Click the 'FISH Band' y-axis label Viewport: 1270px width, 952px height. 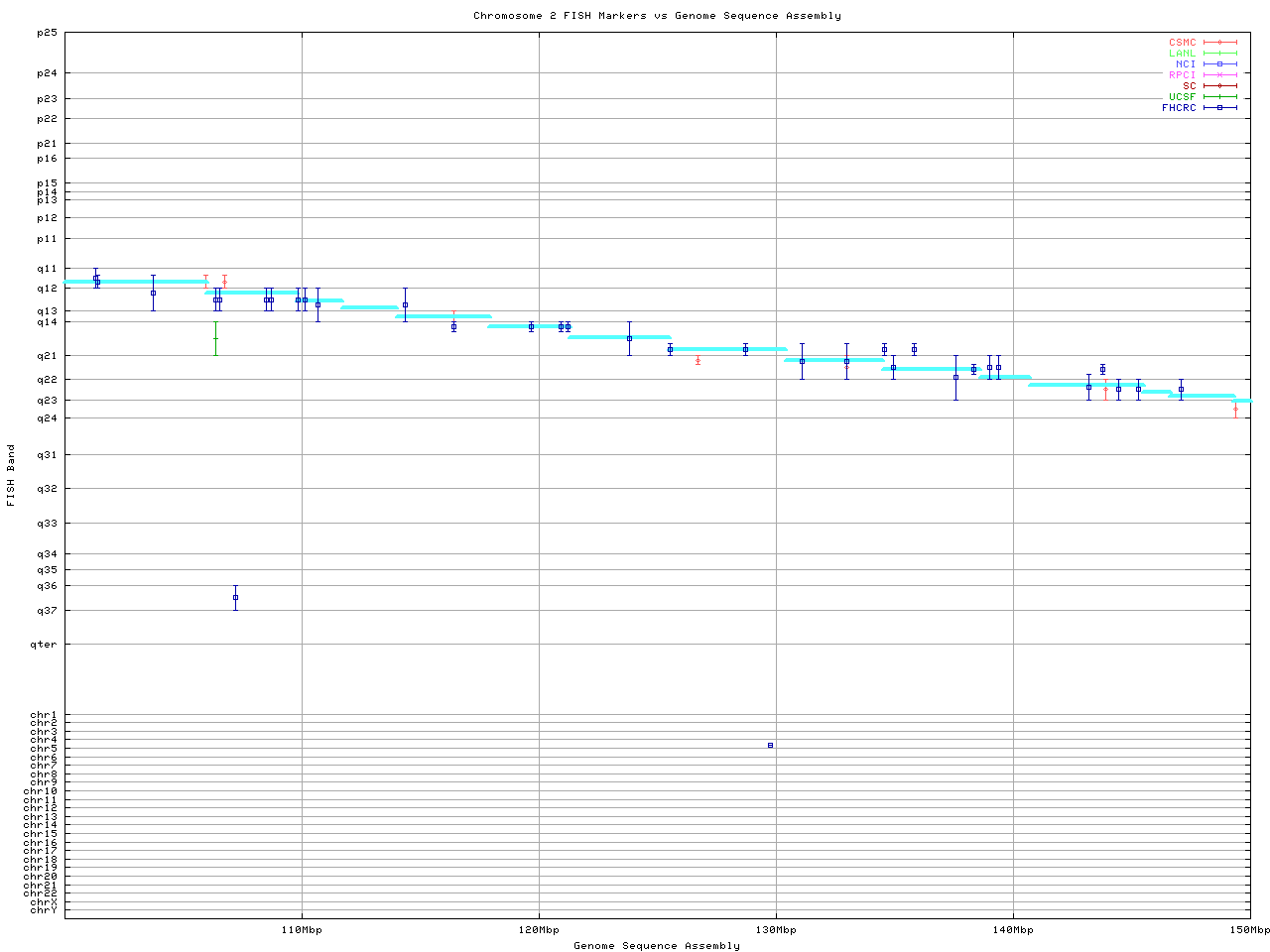point(12,475)
